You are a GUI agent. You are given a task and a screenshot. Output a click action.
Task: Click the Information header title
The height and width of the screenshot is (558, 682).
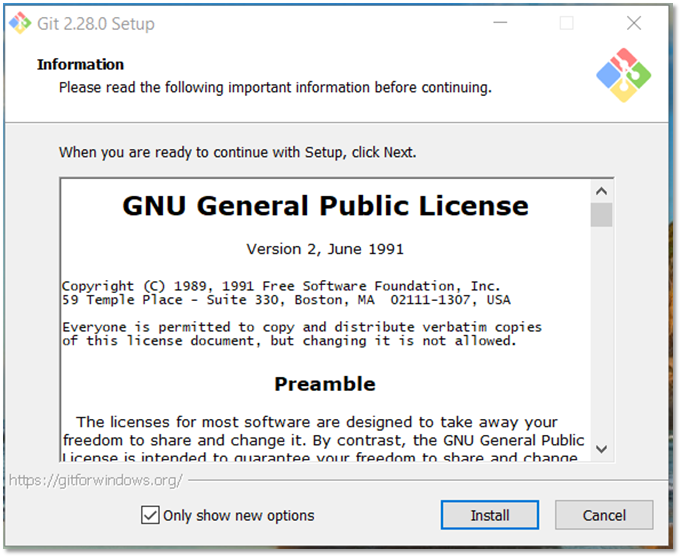80,64
